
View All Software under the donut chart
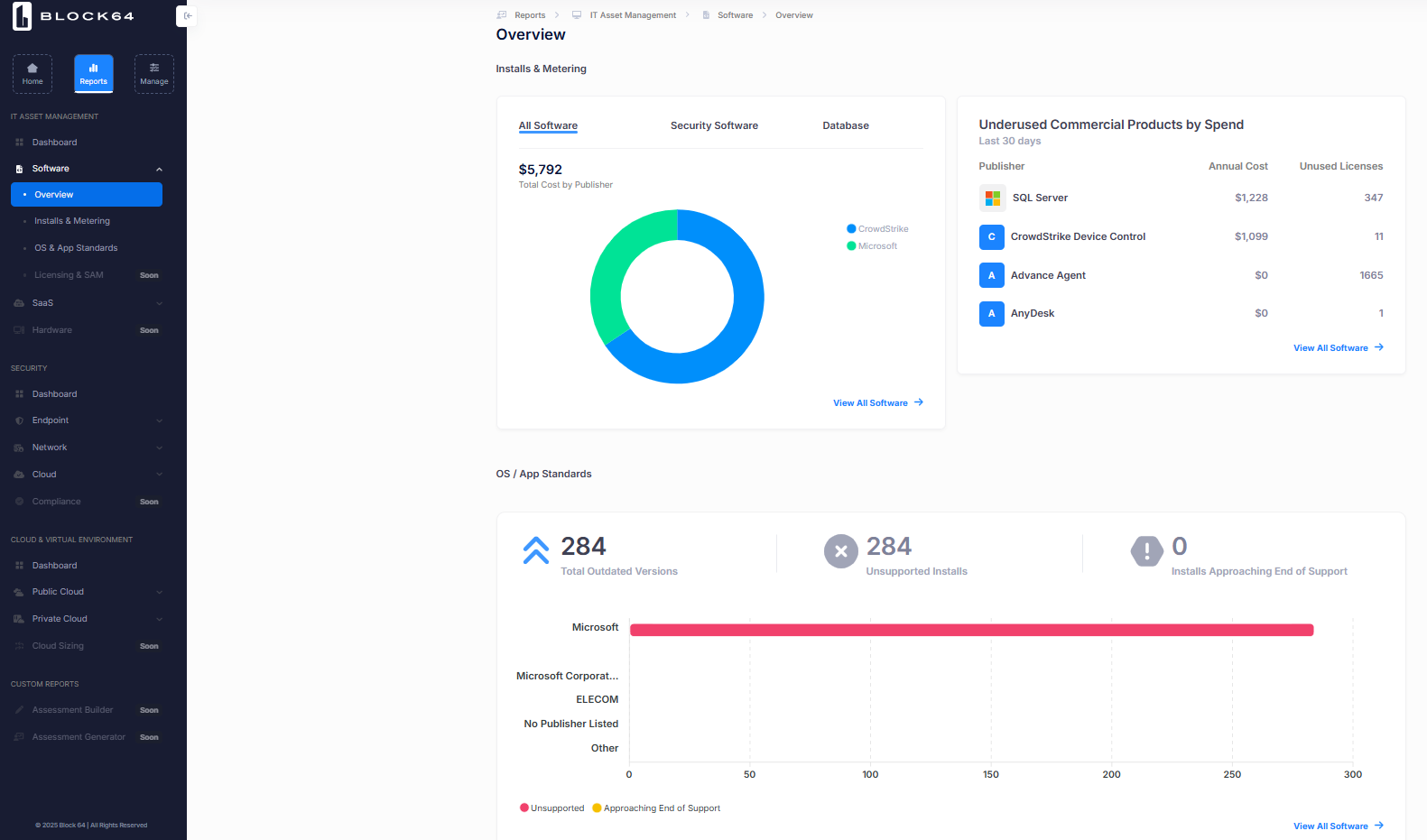pos(878,403)
